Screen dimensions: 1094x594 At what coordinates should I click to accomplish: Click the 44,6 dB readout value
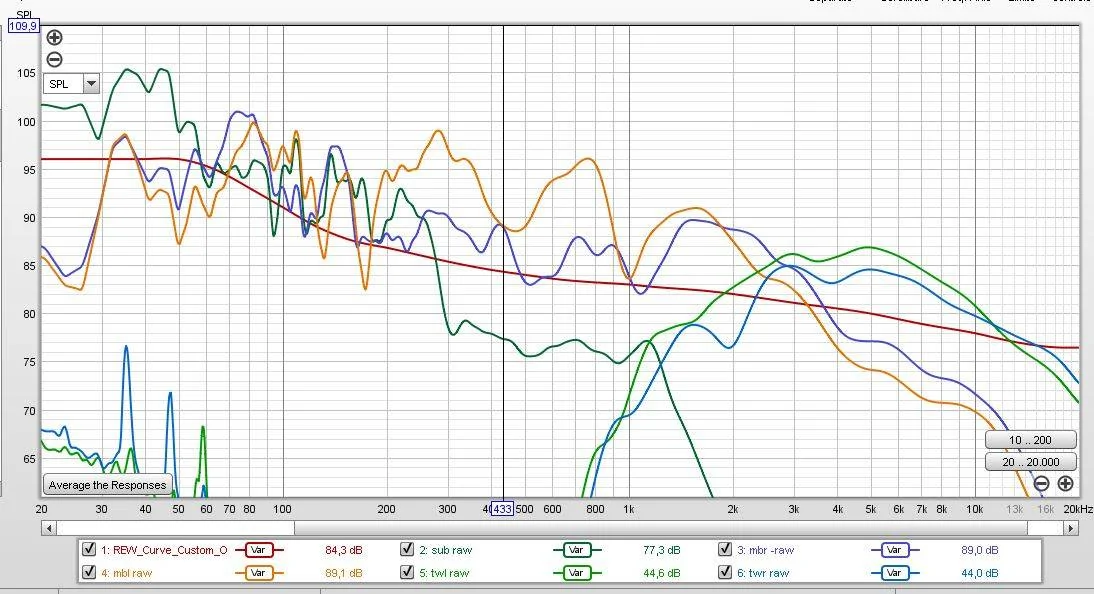(x=661, y=573)
